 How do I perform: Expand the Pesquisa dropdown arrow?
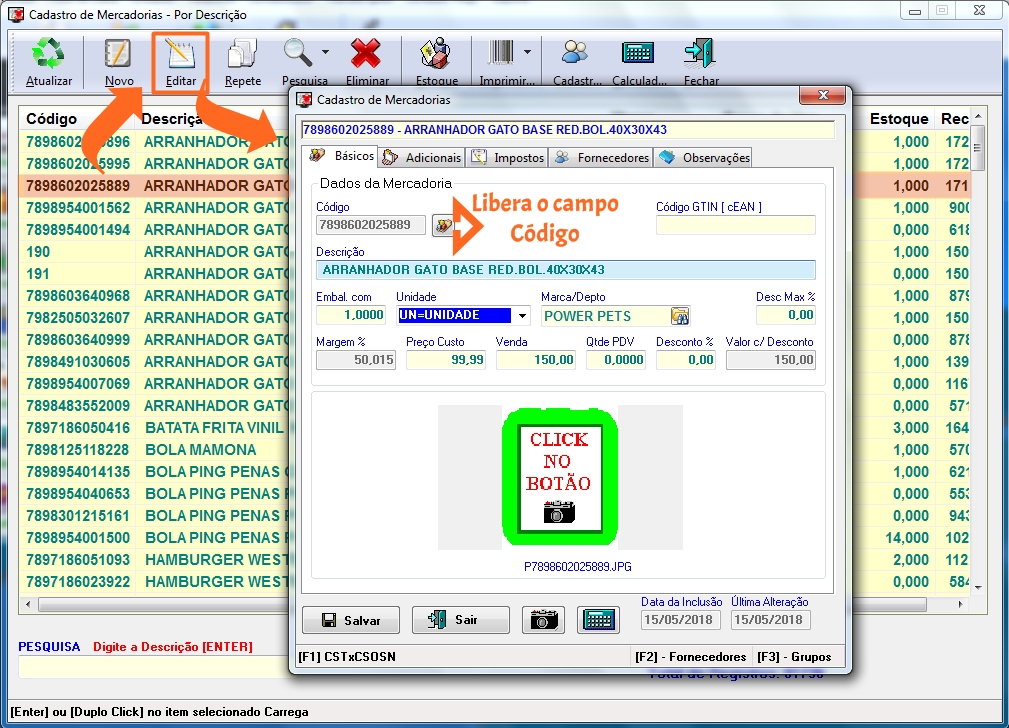(326, 52)
